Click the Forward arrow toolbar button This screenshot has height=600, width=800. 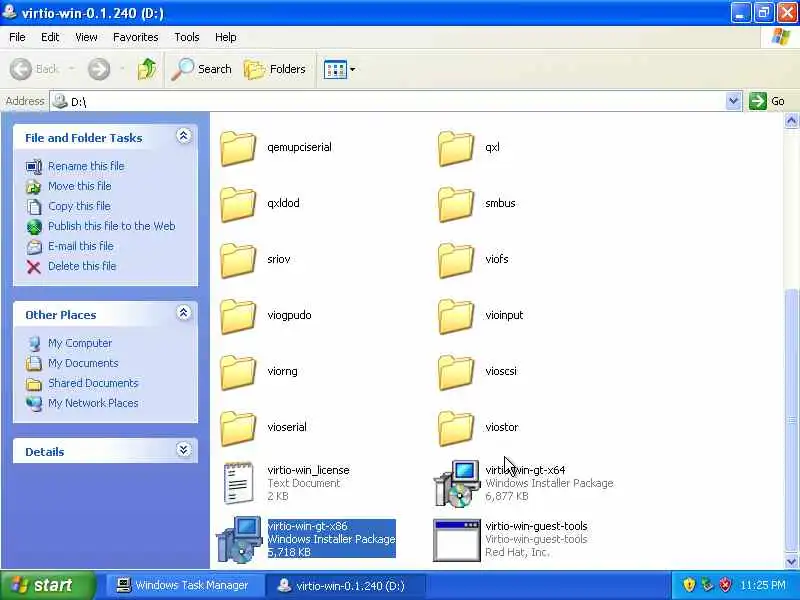[99, 69]
